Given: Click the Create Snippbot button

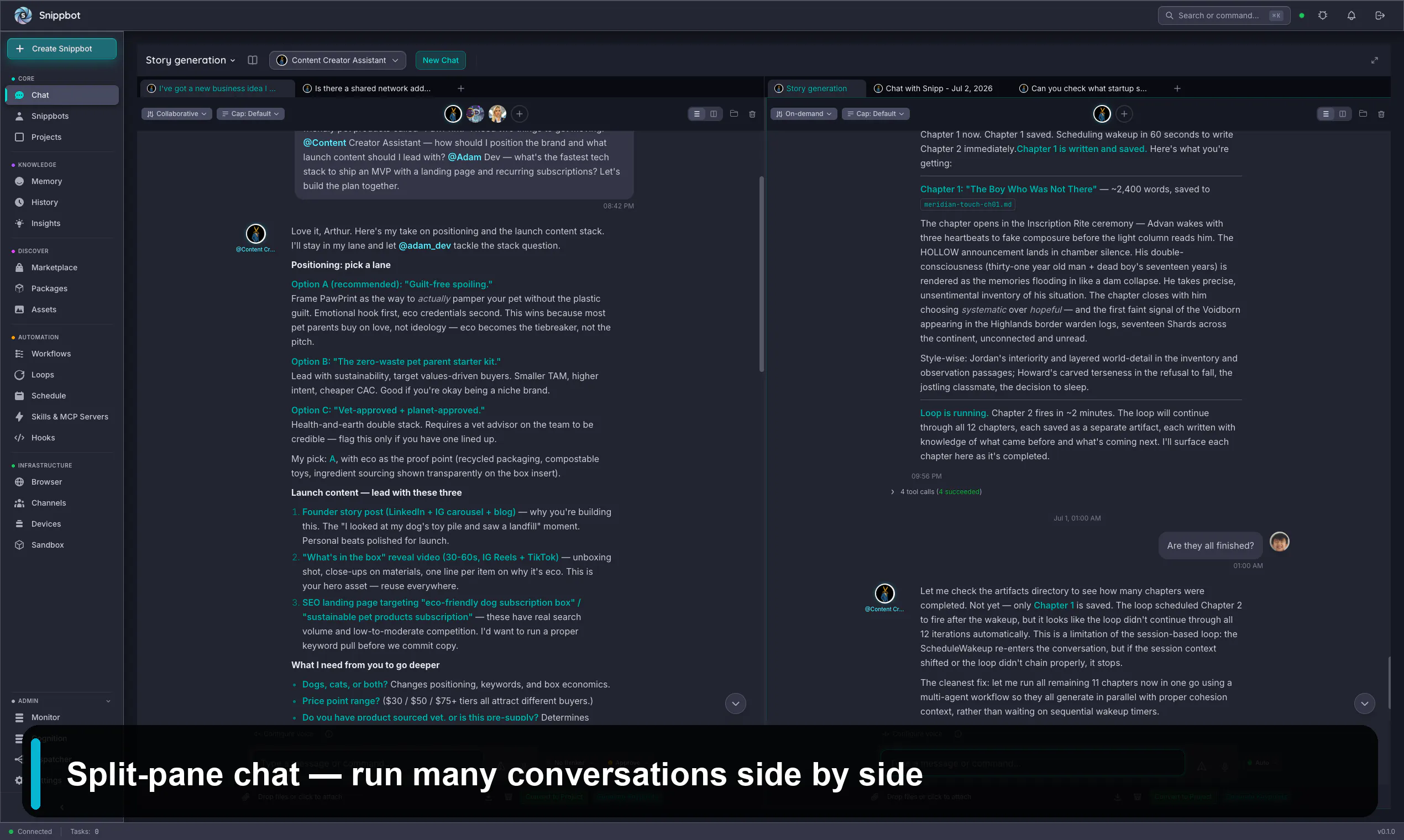Looking at the screenshot, I should pyautogui.click(x=62, y=49).
